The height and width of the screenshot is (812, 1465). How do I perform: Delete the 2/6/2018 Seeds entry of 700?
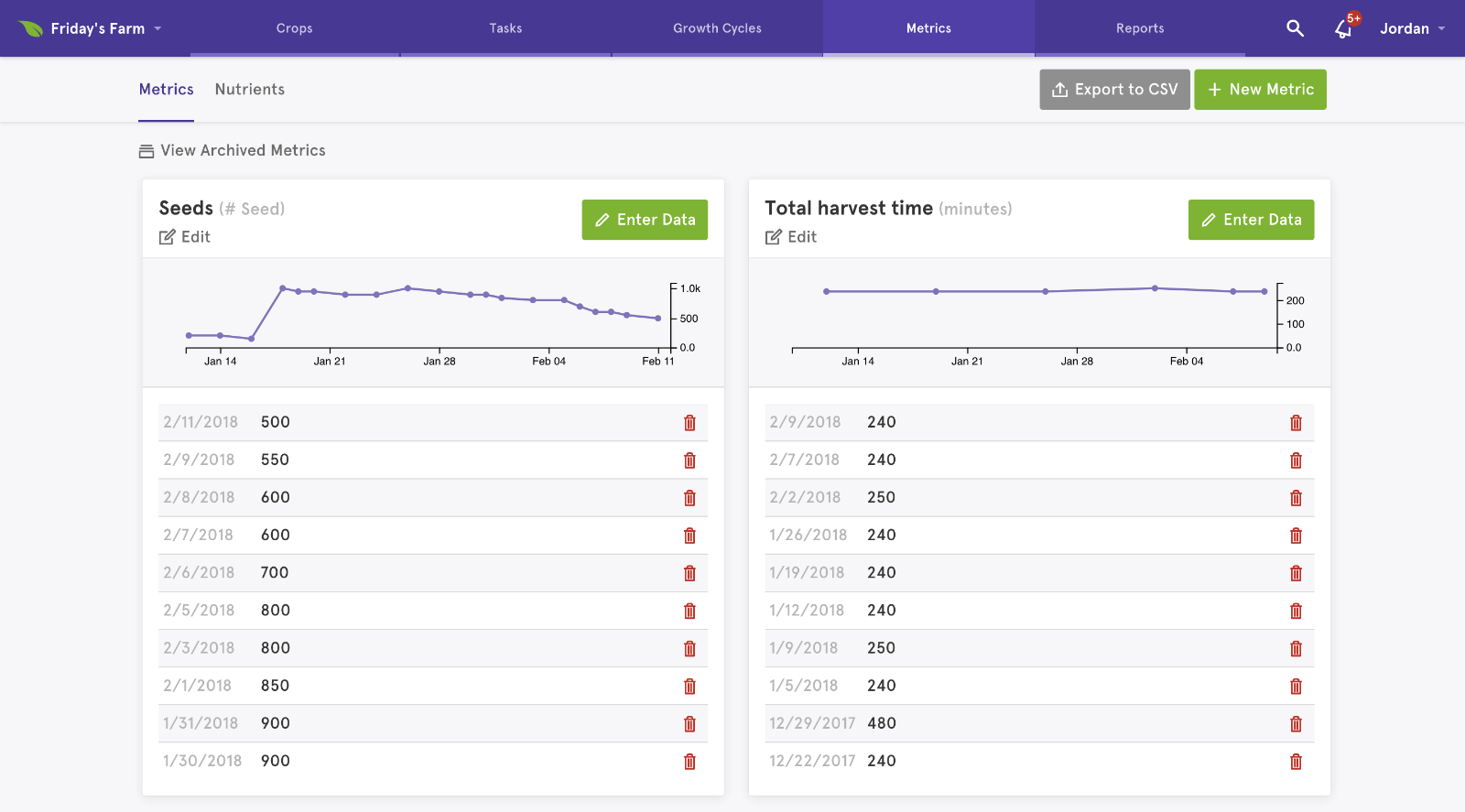(689, 573)
